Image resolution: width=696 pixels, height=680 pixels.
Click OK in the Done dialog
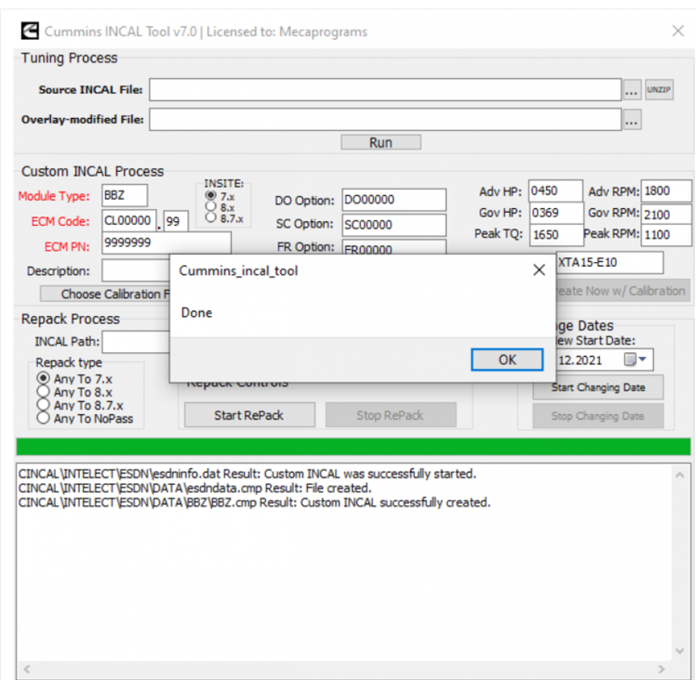click(507, 359)
